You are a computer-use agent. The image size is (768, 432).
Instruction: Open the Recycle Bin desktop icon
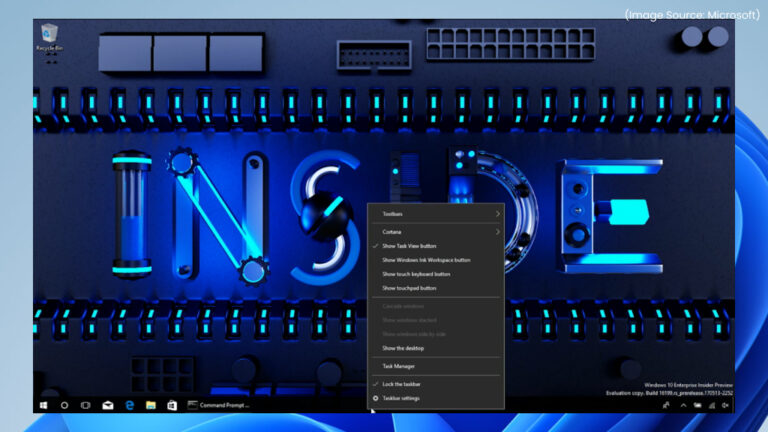49,38
